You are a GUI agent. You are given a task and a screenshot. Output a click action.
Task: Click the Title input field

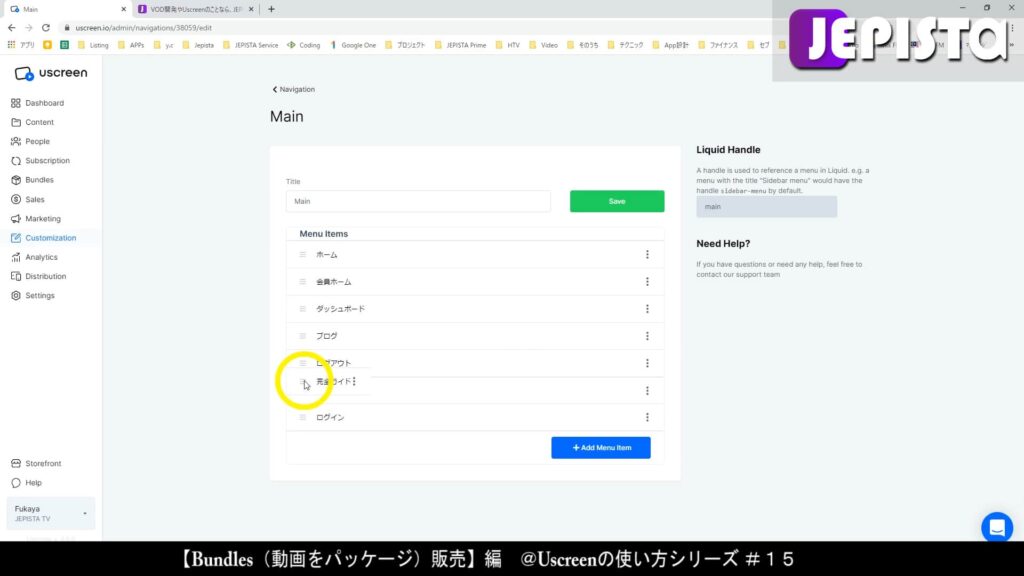point(418,201)
